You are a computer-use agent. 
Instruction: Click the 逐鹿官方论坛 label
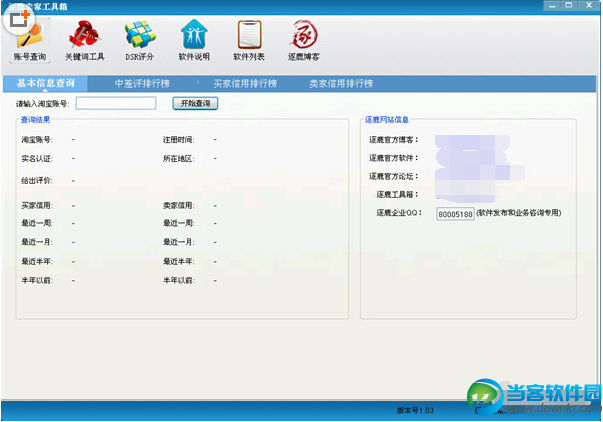393,176
